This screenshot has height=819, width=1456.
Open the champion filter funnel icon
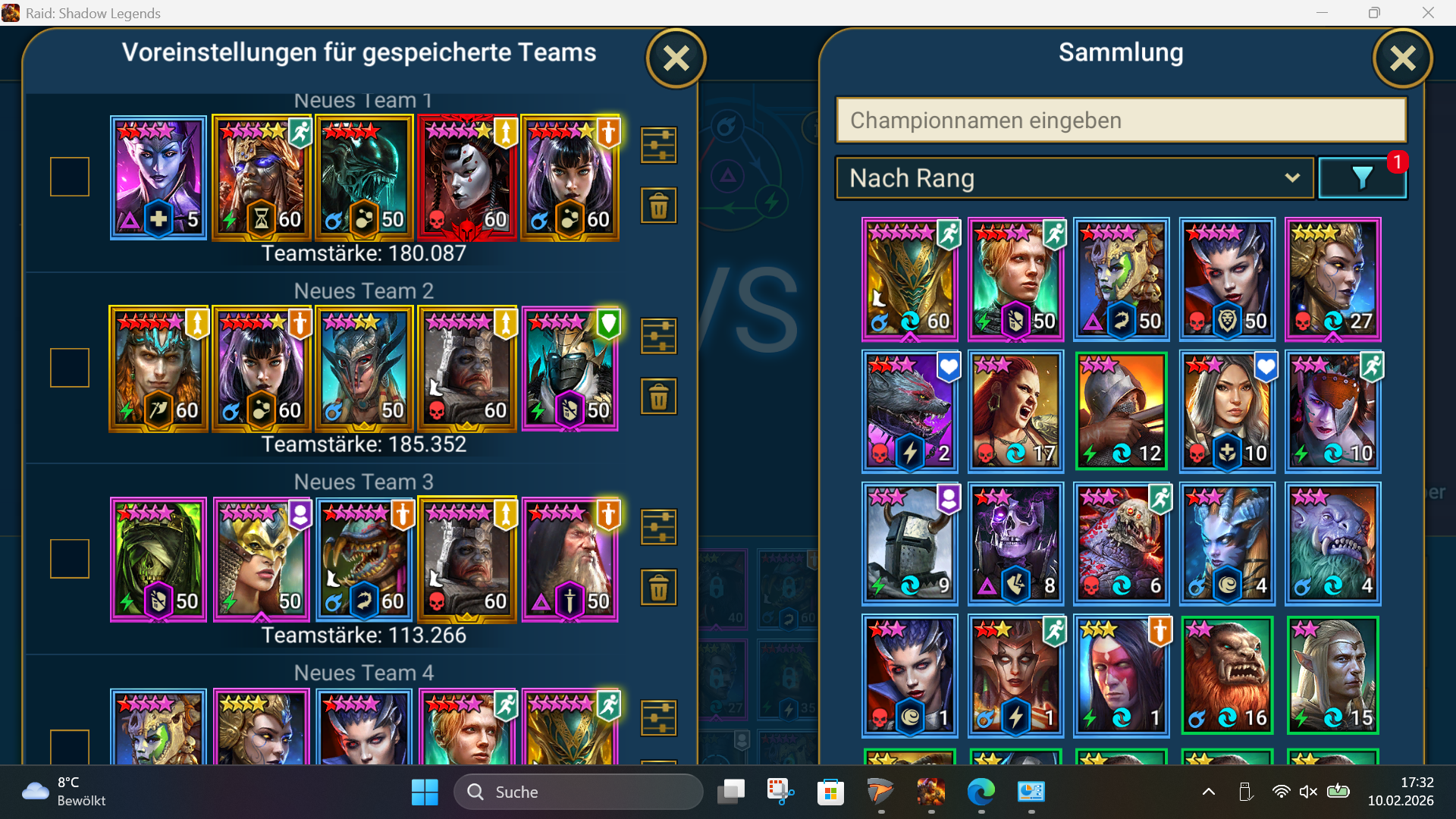pos(1362,178)
